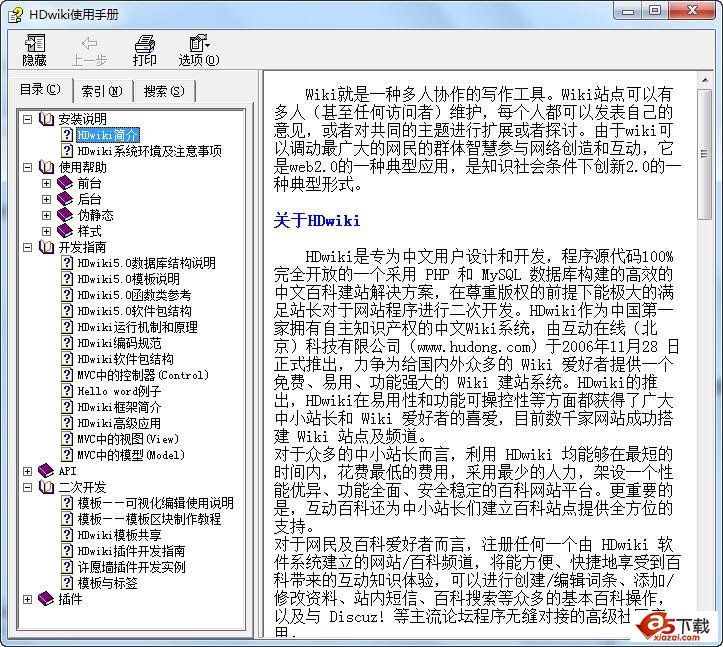Click the closed book icon beside API

click(47, 471)
